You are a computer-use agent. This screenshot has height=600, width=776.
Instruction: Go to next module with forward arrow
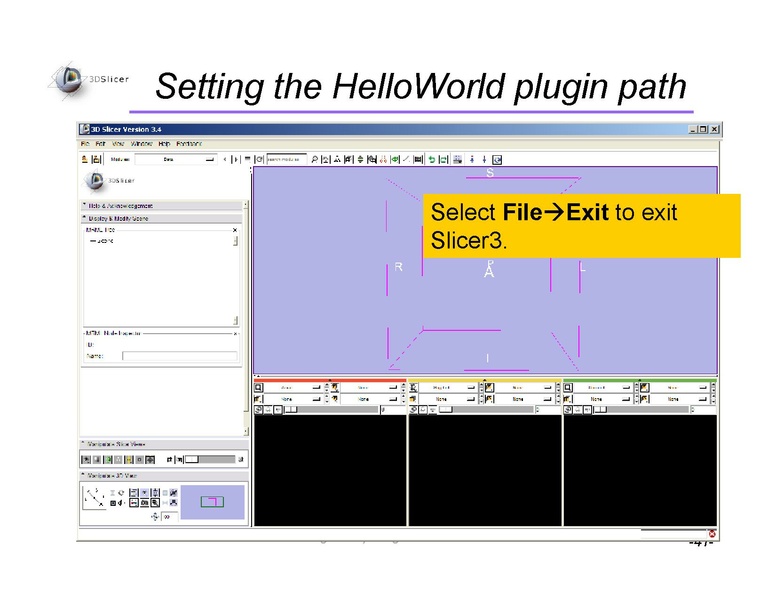[235, 159]
